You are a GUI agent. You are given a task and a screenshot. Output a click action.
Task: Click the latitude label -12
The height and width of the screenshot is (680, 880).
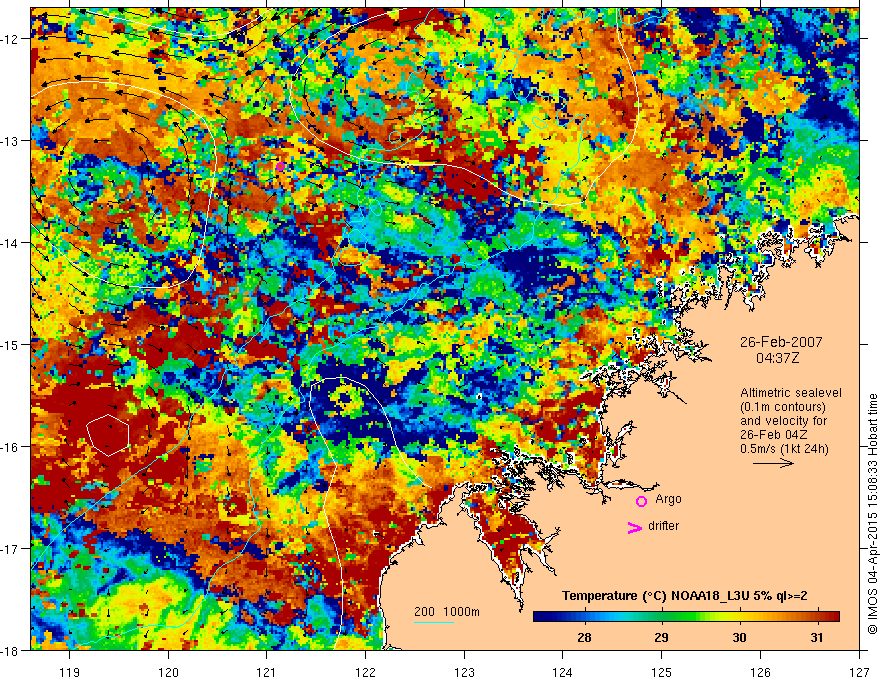11,39
